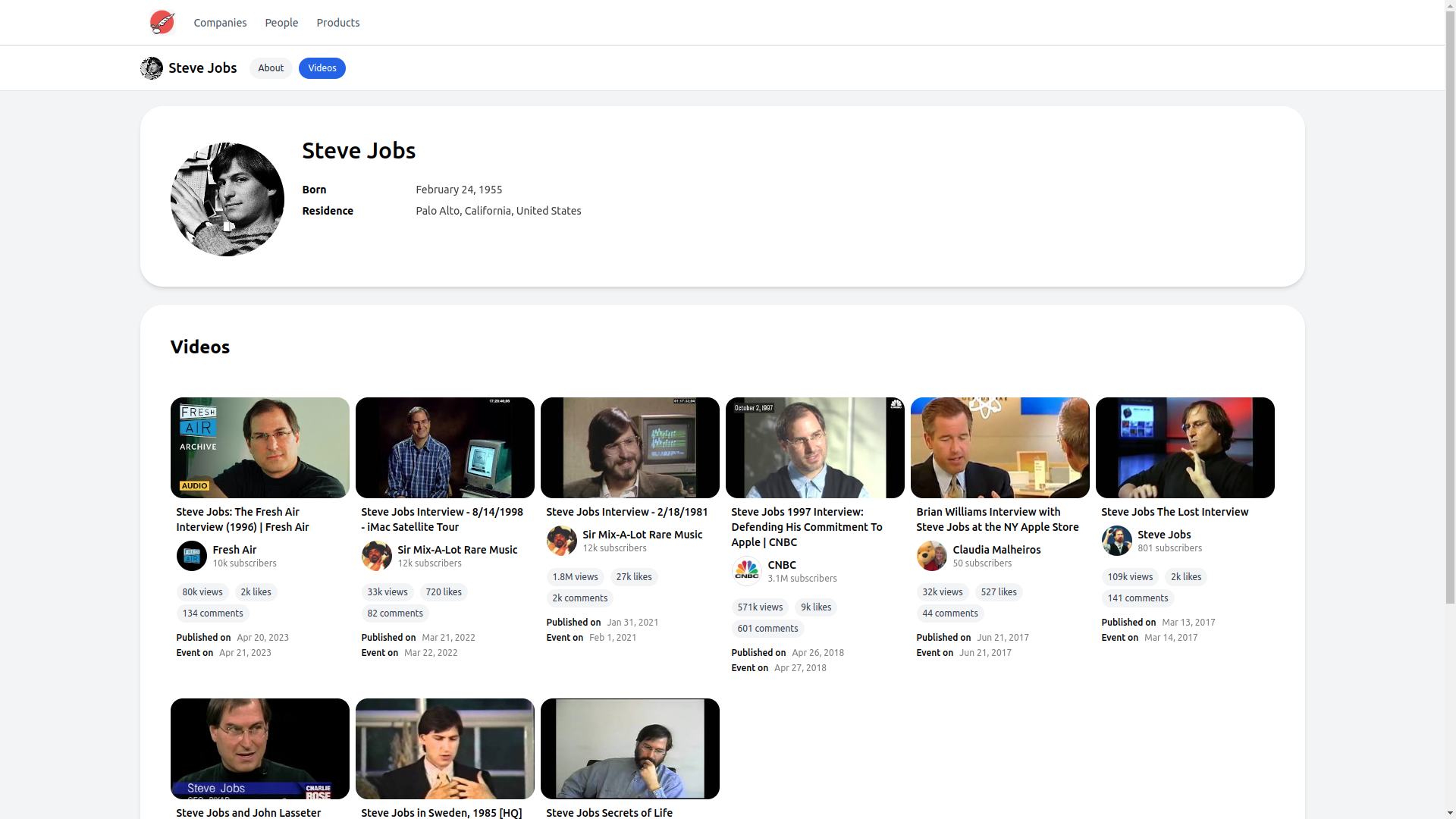This screenshot has height=819, width=1456.
Task: Open Steve Jobs and John Lasseter thumbnail
Action: click(260, 748)
